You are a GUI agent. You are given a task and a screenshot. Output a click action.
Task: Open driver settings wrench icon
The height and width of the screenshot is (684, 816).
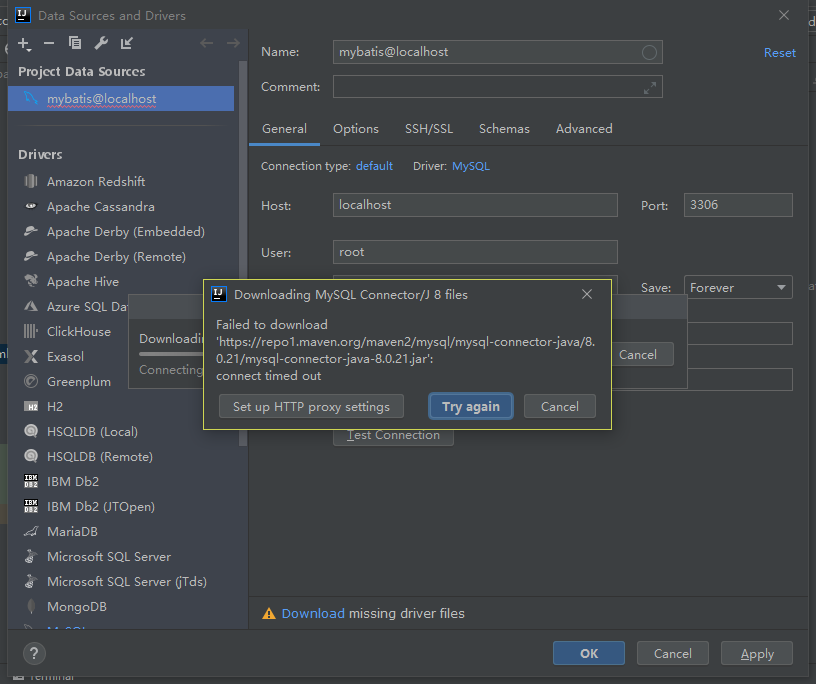pos(101,43)
